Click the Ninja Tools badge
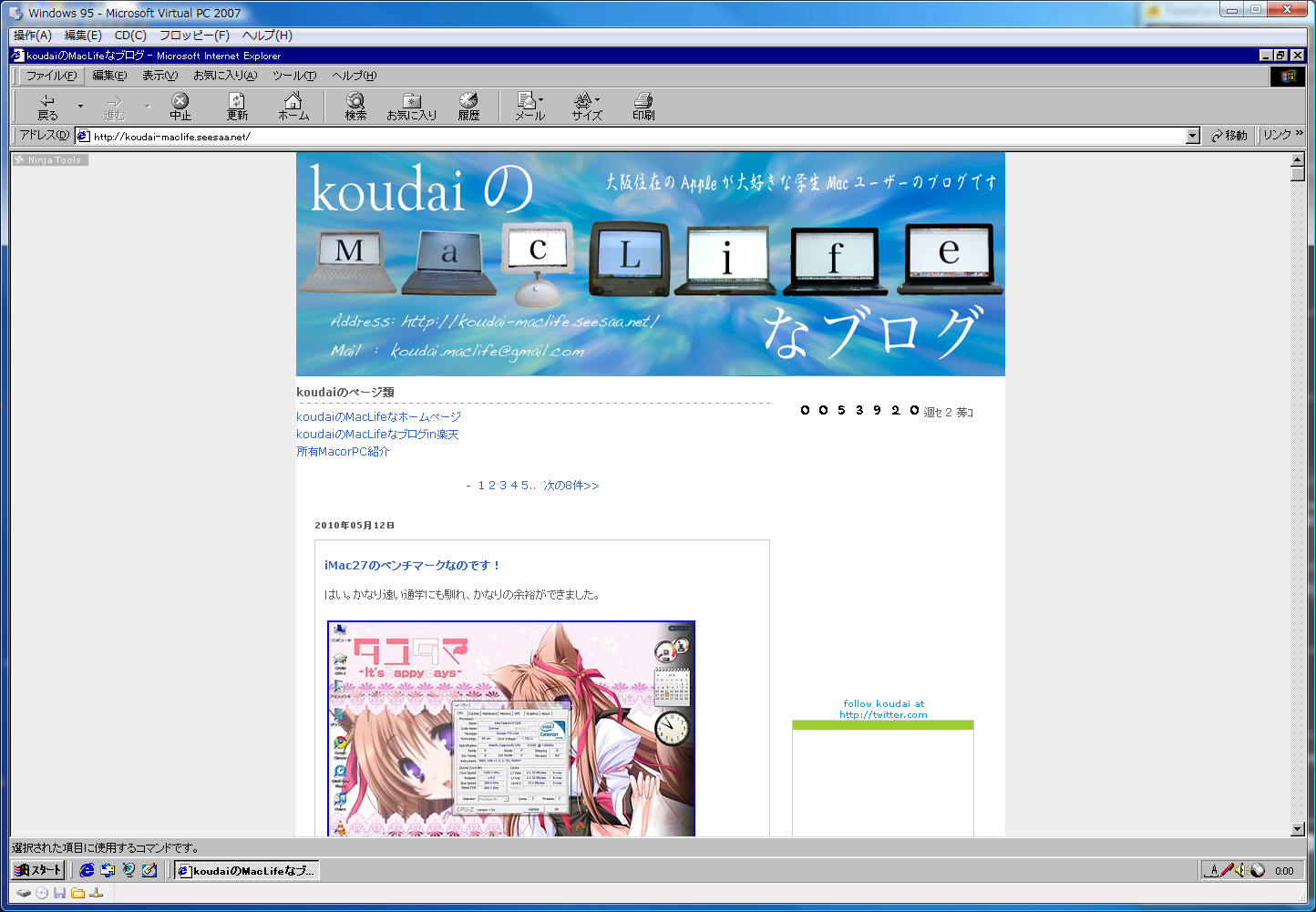 point(49,159)
